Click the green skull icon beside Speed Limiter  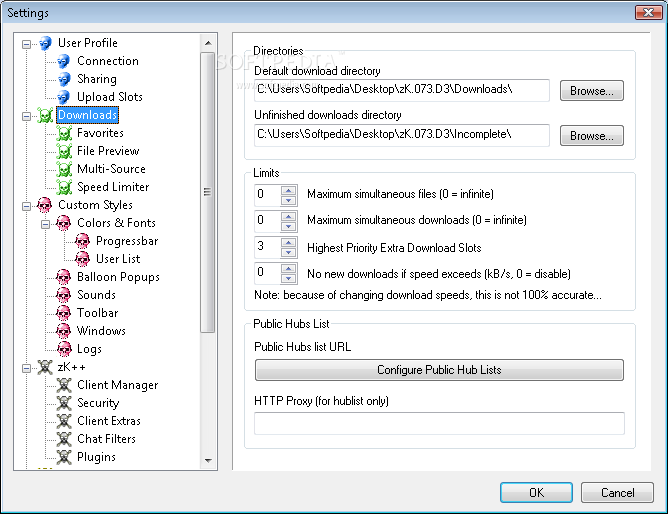point(64,187)
